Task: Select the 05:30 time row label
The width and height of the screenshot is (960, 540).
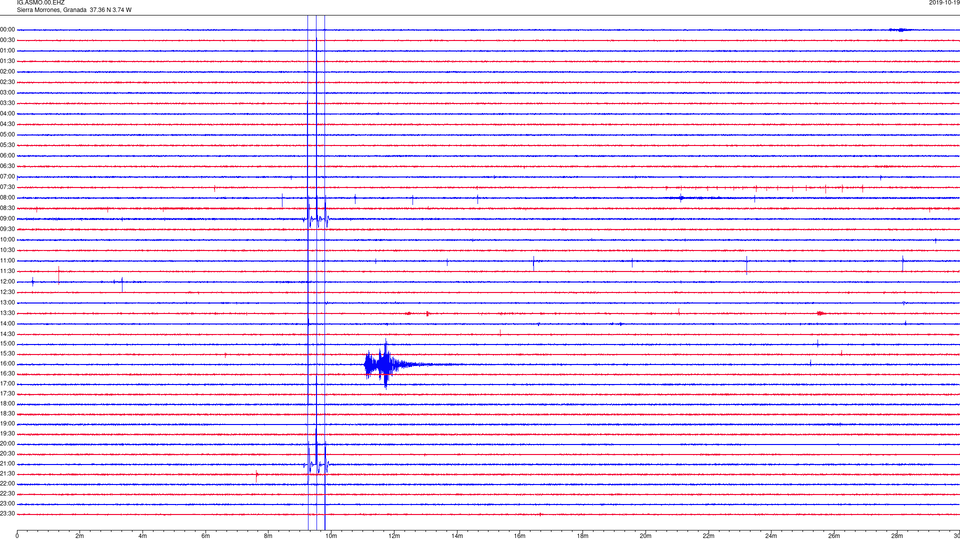Action: tap(7, 145)
